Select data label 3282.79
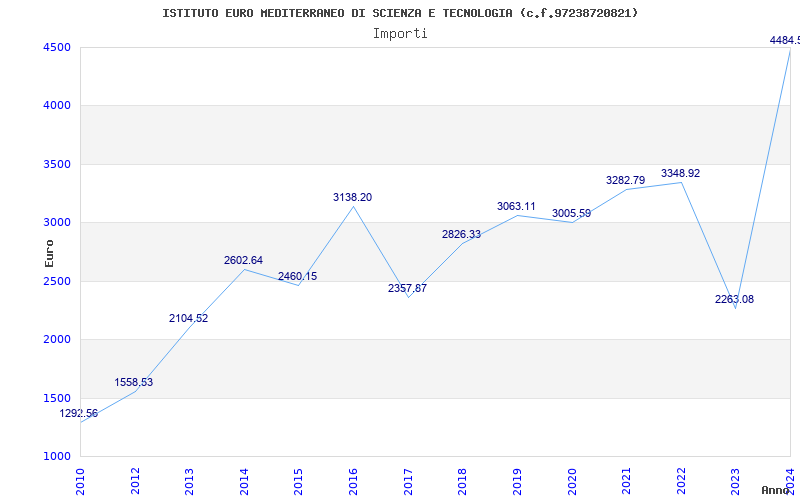The height and width of the screenshot is (500, 800). (626, 180)
